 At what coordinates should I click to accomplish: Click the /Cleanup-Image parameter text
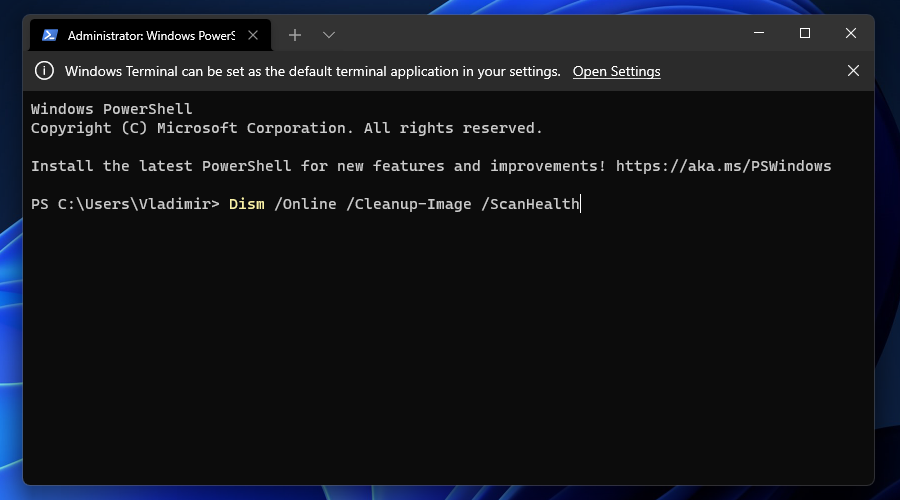pos(409,204)
